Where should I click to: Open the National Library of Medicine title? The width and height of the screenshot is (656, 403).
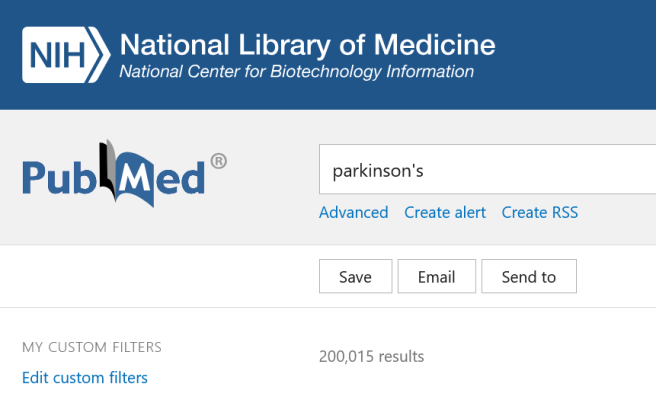point(308,45)
